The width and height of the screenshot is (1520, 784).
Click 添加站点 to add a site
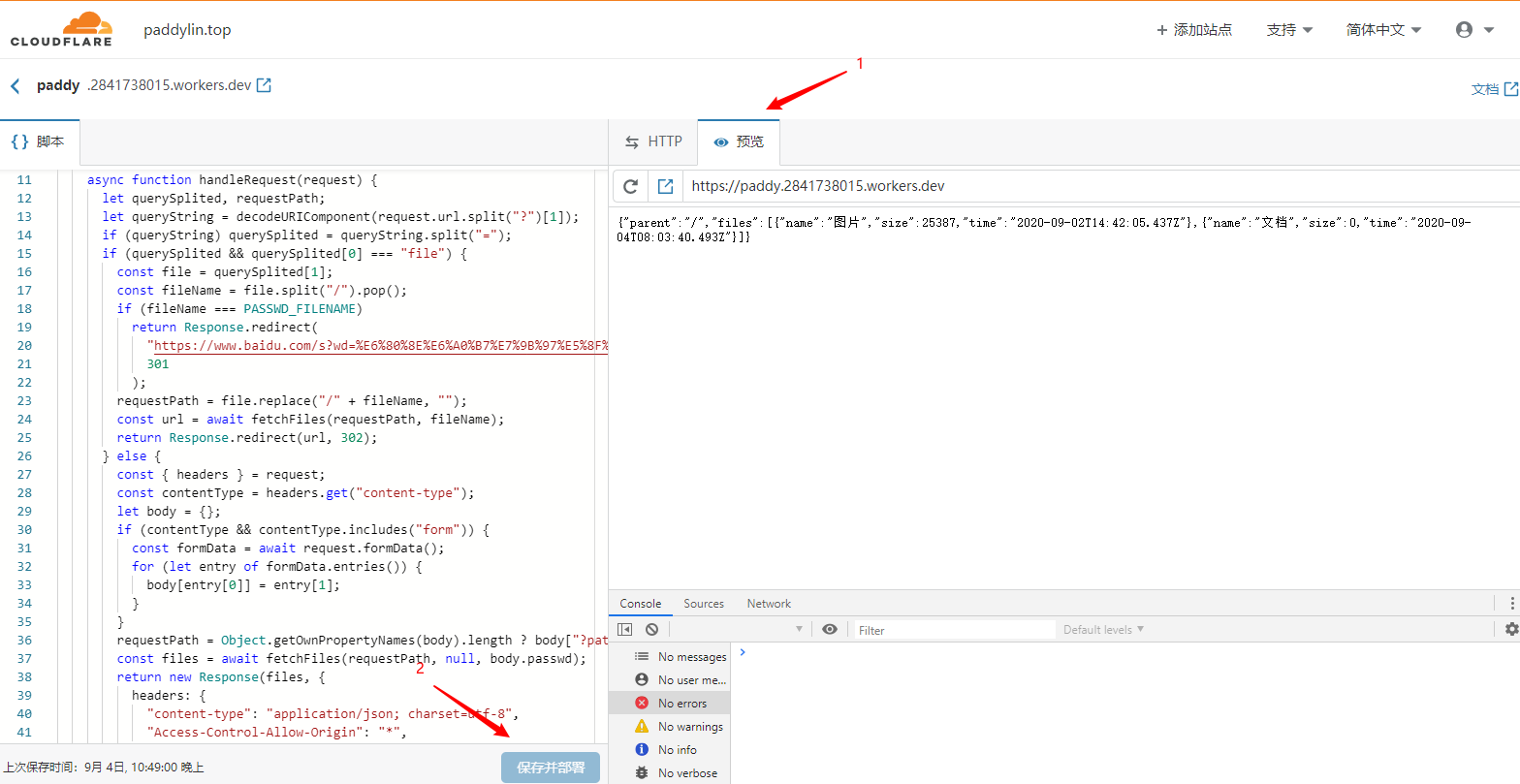1194,30
